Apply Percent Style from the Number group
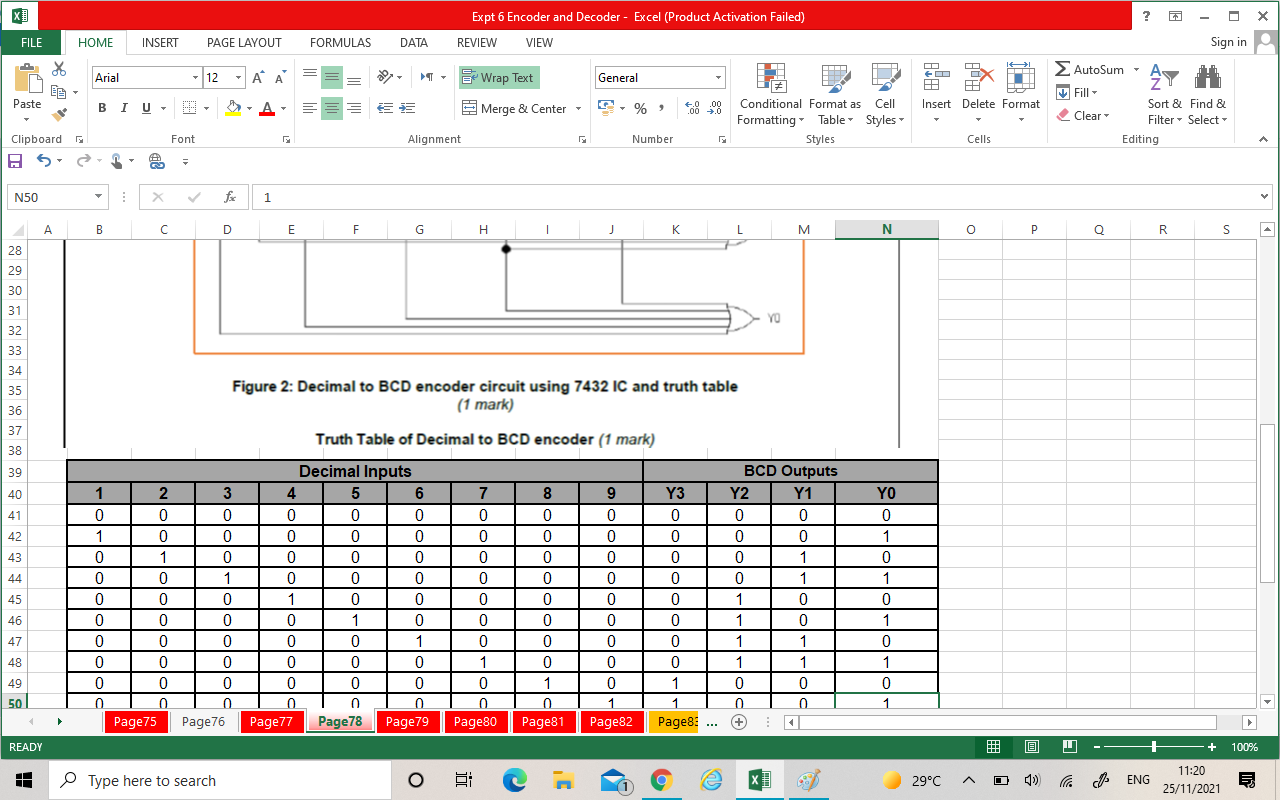 (x=640, y=108)
